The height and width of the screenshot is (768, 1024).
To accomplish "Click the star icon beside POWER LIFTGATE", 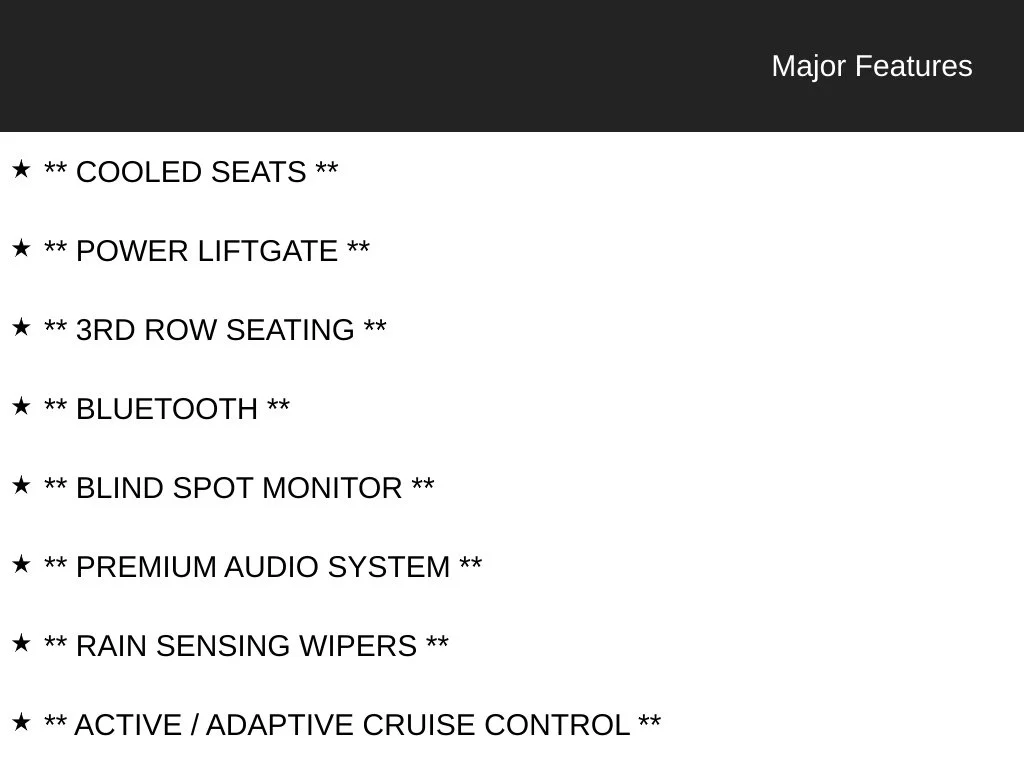I will click(21, 249).
